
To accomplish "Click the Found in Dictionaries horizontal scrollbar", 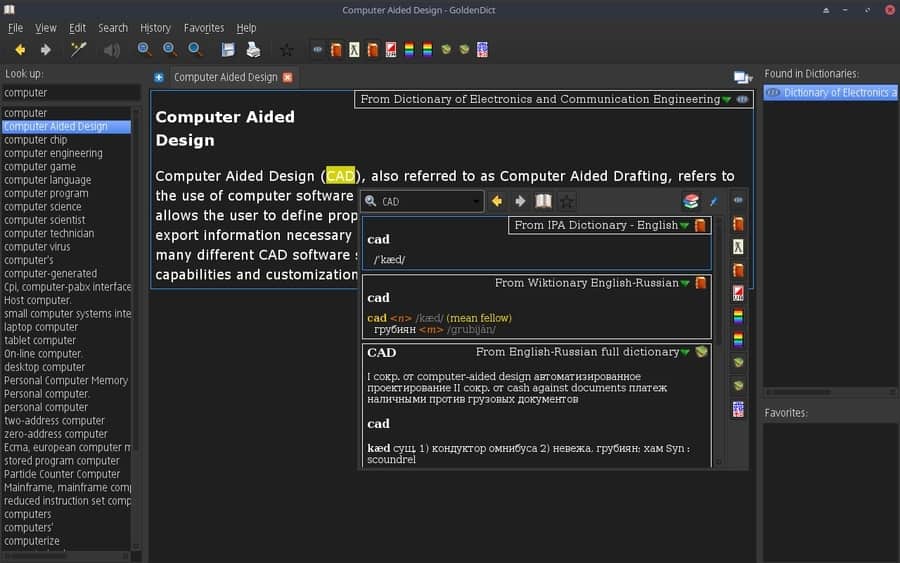I will tap(830, 392).
